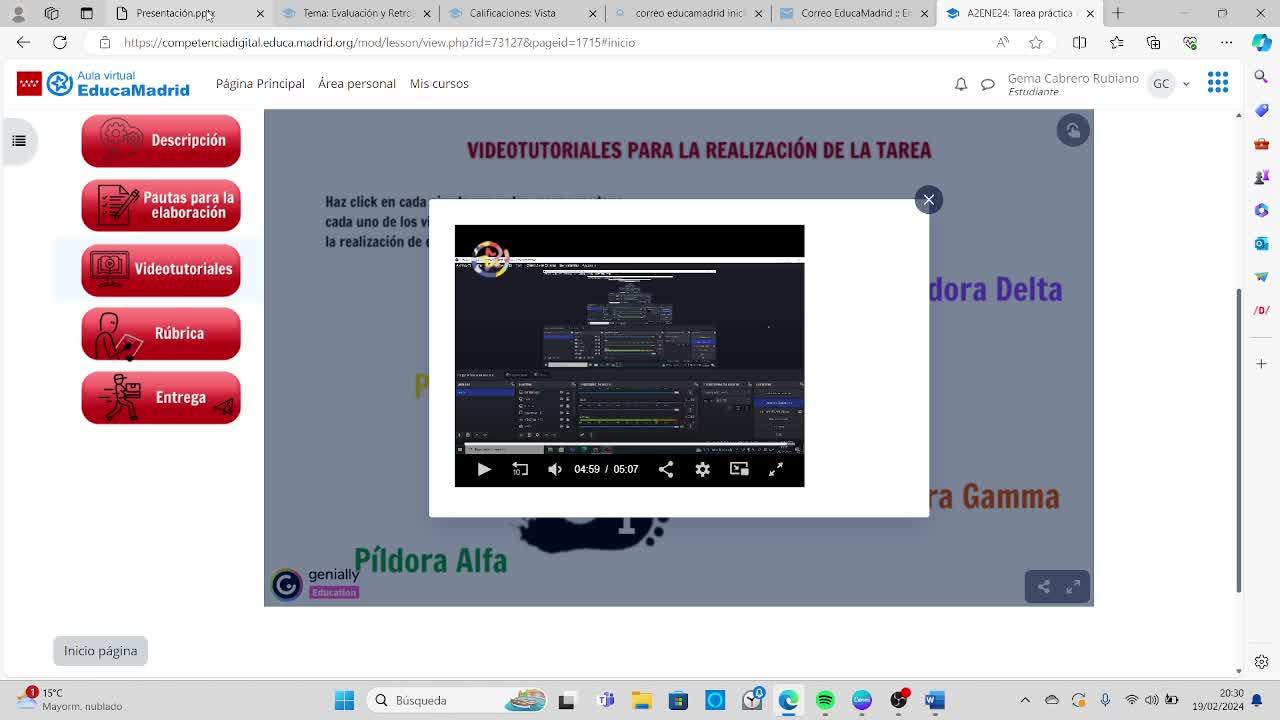Toggle Genially interactivity hint button
The image size is (1280, 720).
[x=1073, y=130]
